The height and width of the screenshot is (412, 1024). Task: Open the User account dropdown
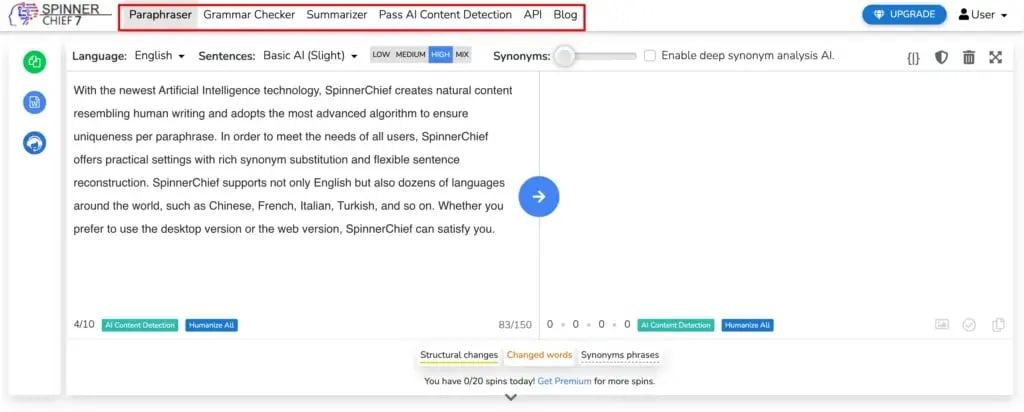tap(982, 15)
